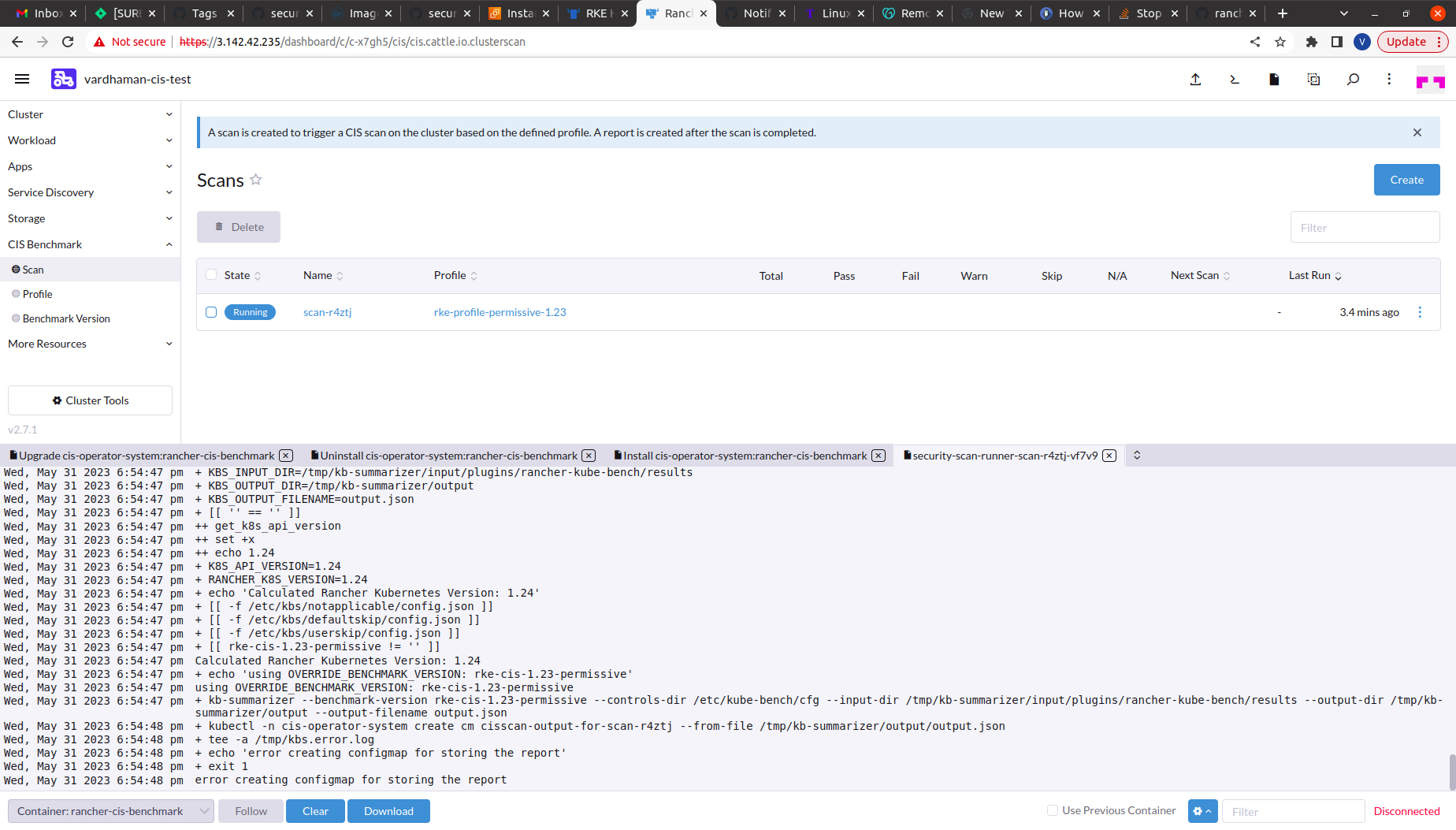1456x830 pixels.
Task: Click the Create scan button
Action: pyautogui.click(x=1406, y=180)
